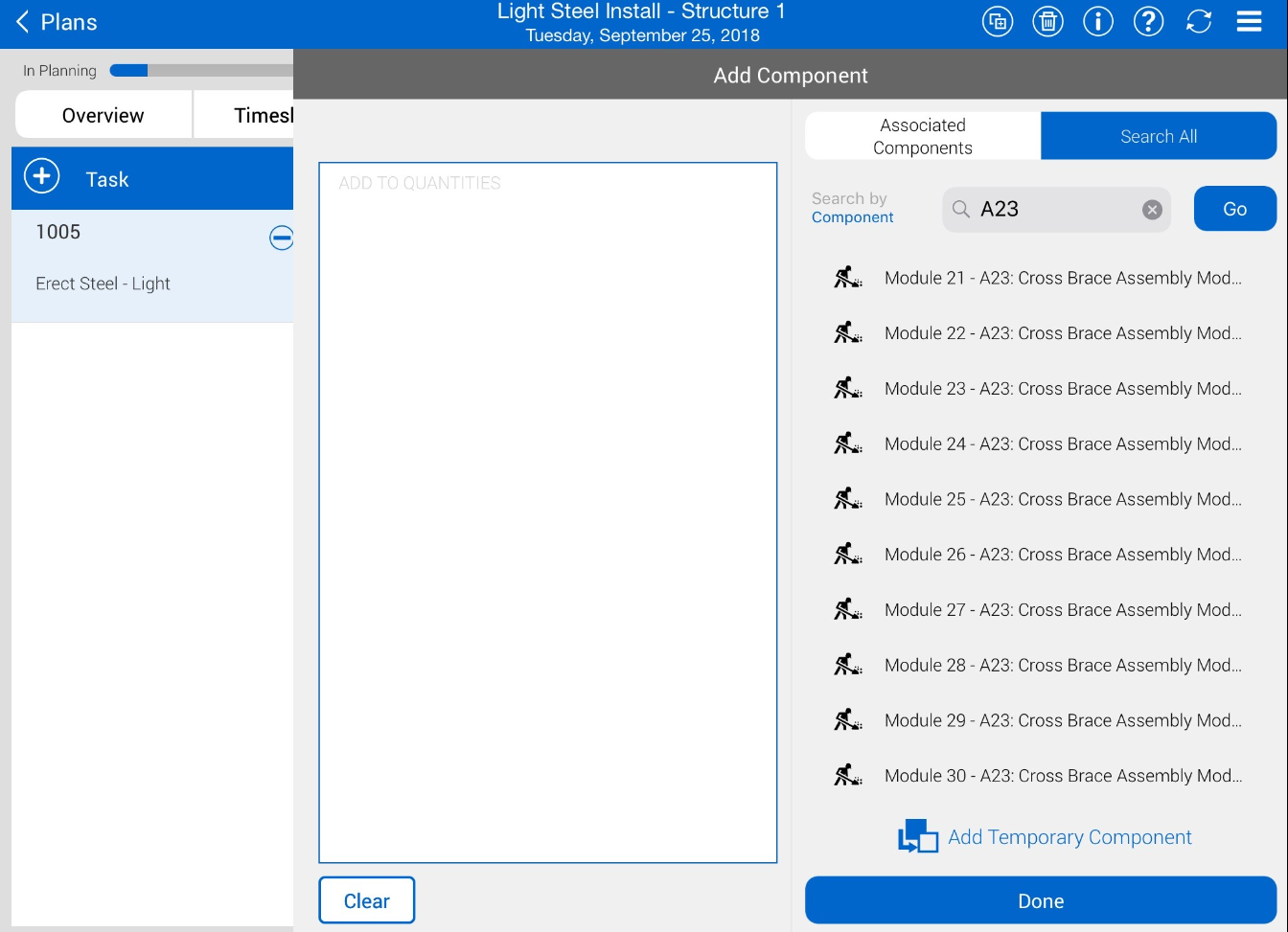The image size is (1288, 932).
Task: Click Add Temporary Component link
Action: point(1069,837)
